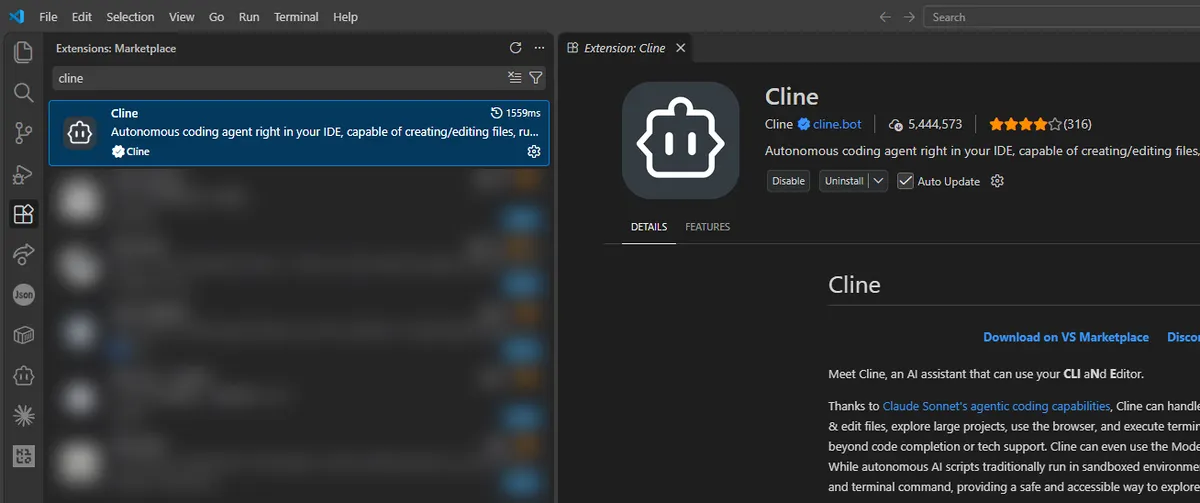This screenshot has height=503, width=1200.
Task: Select the Extension: Cline editor tab
Action: (625, 47)
